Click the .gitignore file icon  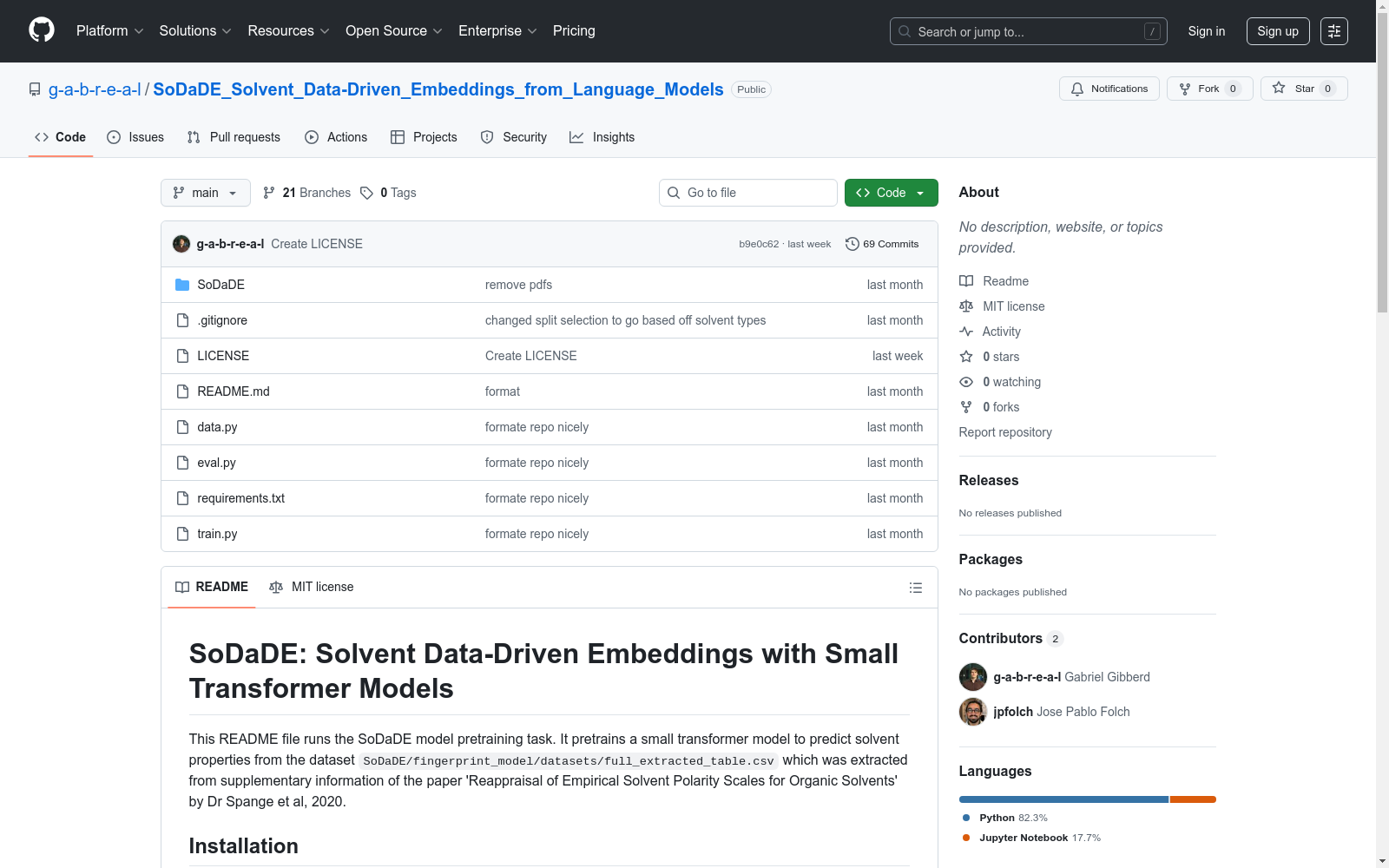(x=182, y=320)
